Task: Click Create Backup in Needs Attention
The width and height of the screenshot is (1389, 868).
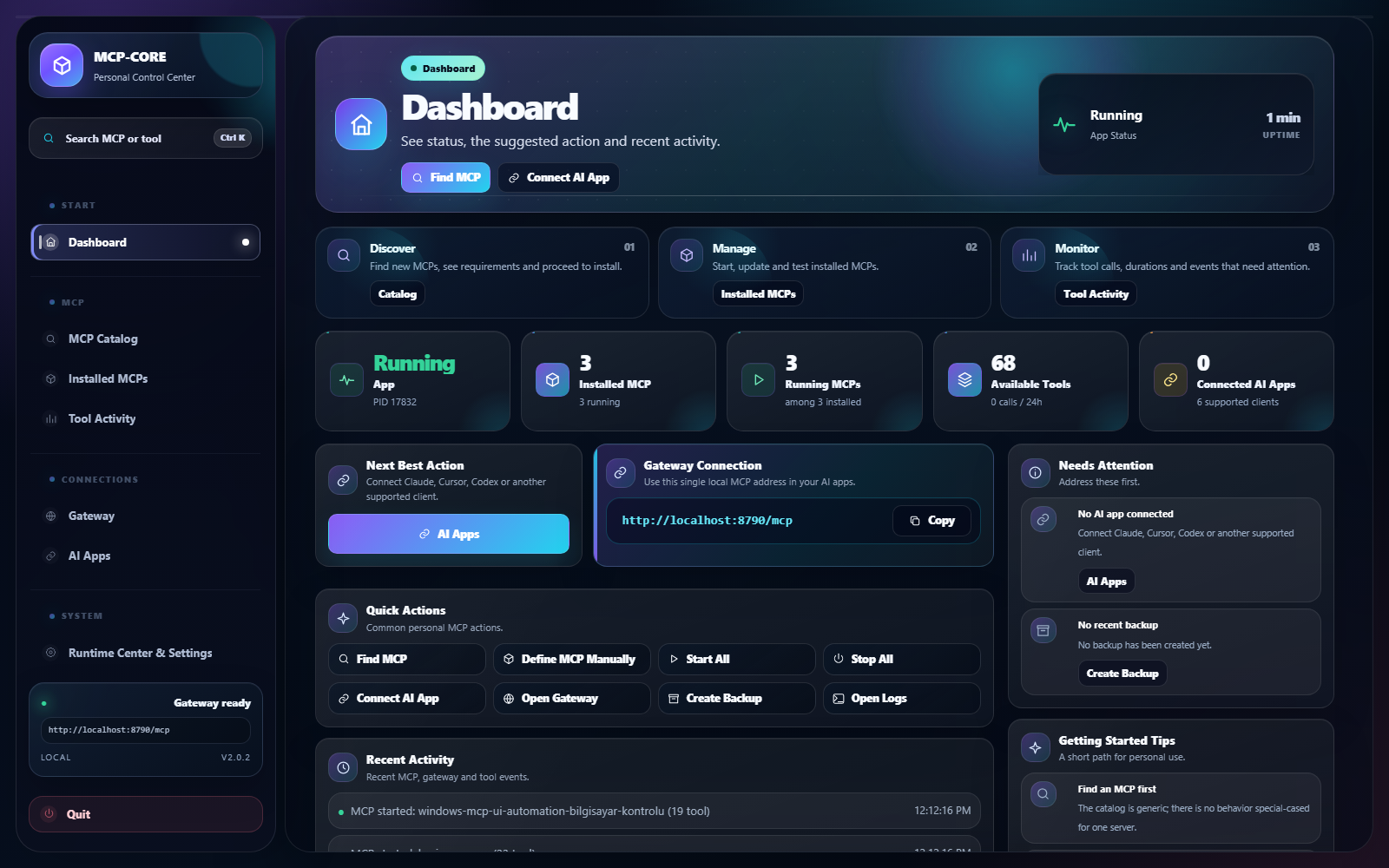Action: coord(1122,674)
